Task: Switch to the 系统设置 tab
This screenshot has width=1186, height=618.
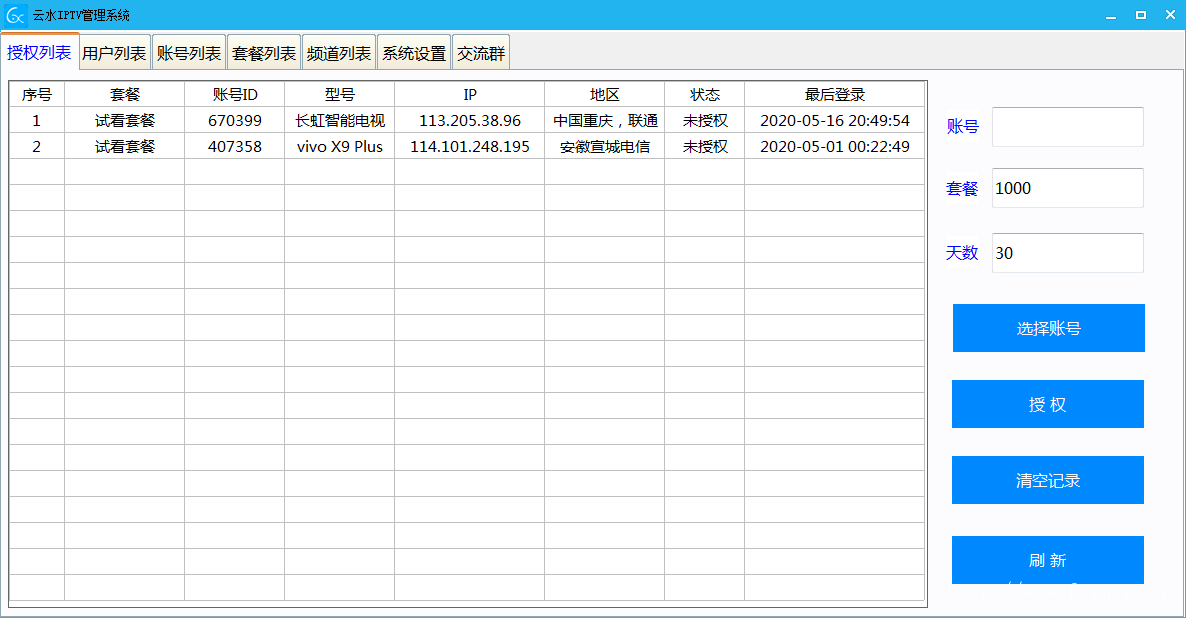Action: point(414,54)
